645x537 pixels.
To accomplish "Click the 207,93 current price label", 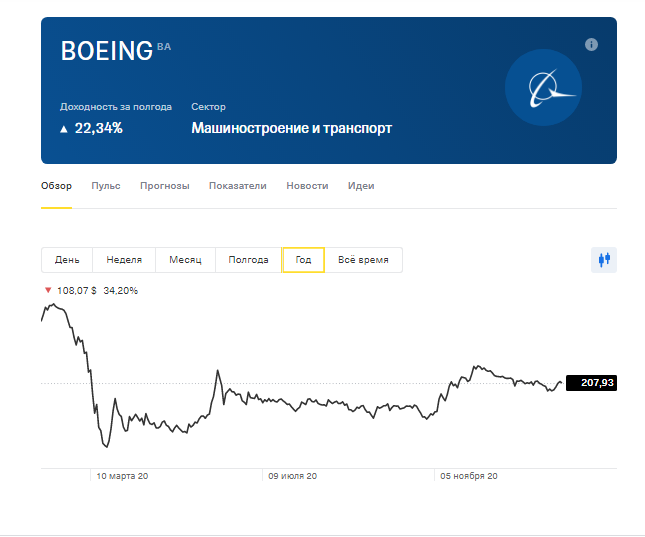I will (x=591, y=382).
